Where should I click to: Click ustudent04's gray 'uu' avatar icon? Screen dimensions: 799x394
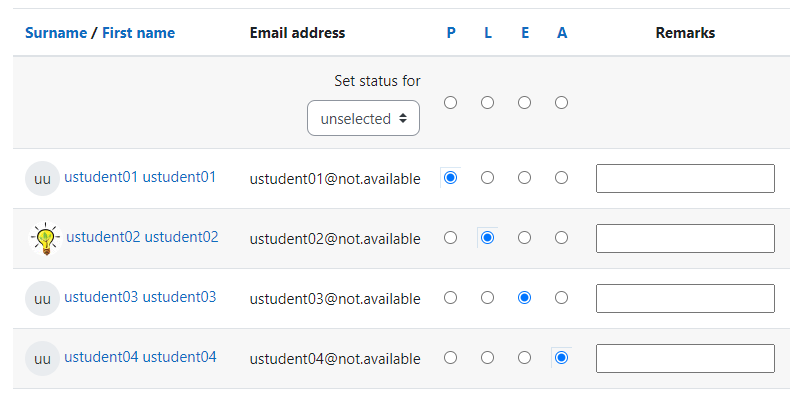(42, 358)
